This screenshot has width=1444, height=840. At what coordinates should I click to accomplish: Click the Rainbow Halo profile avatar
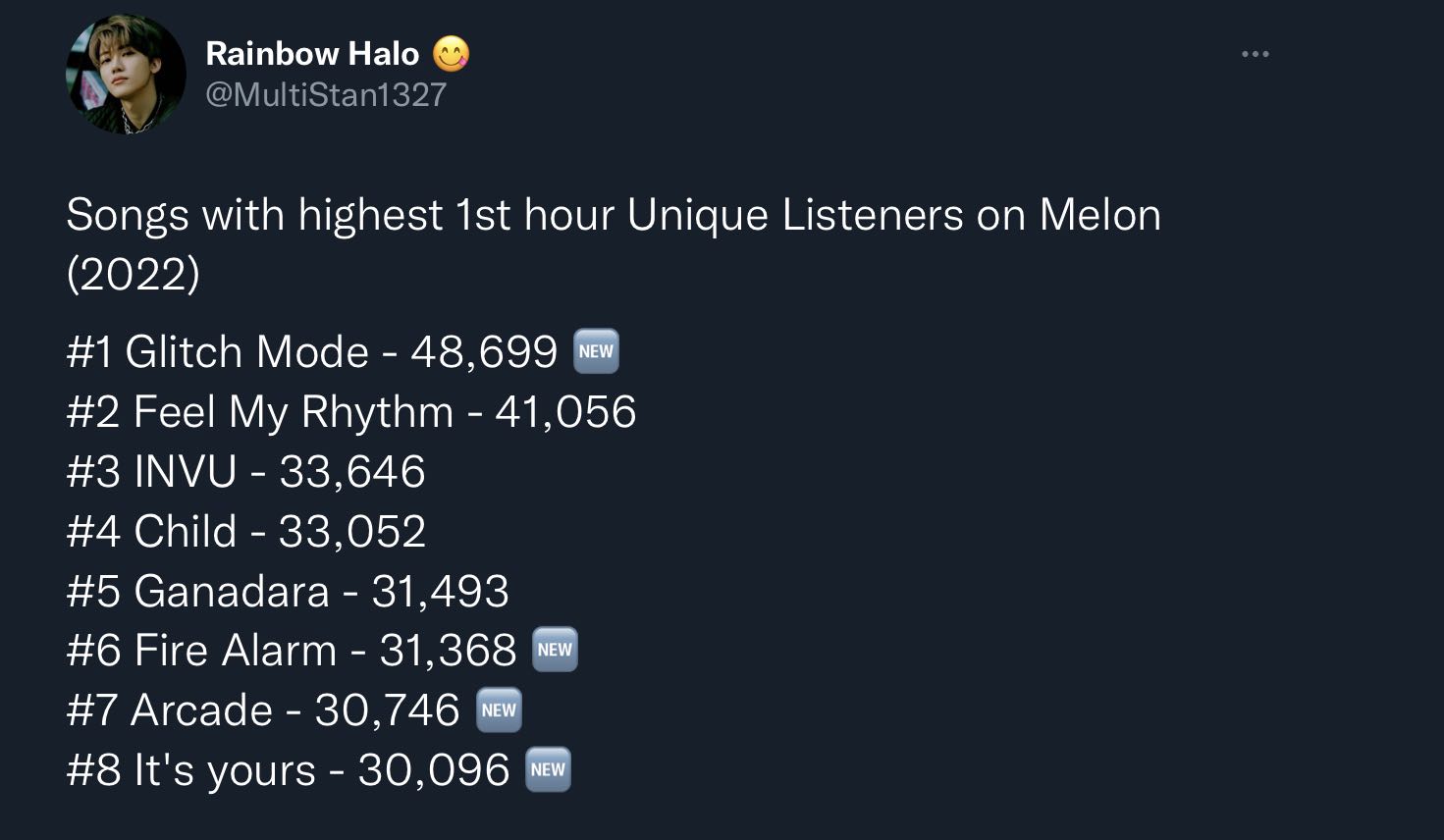[x=126, y=75]
